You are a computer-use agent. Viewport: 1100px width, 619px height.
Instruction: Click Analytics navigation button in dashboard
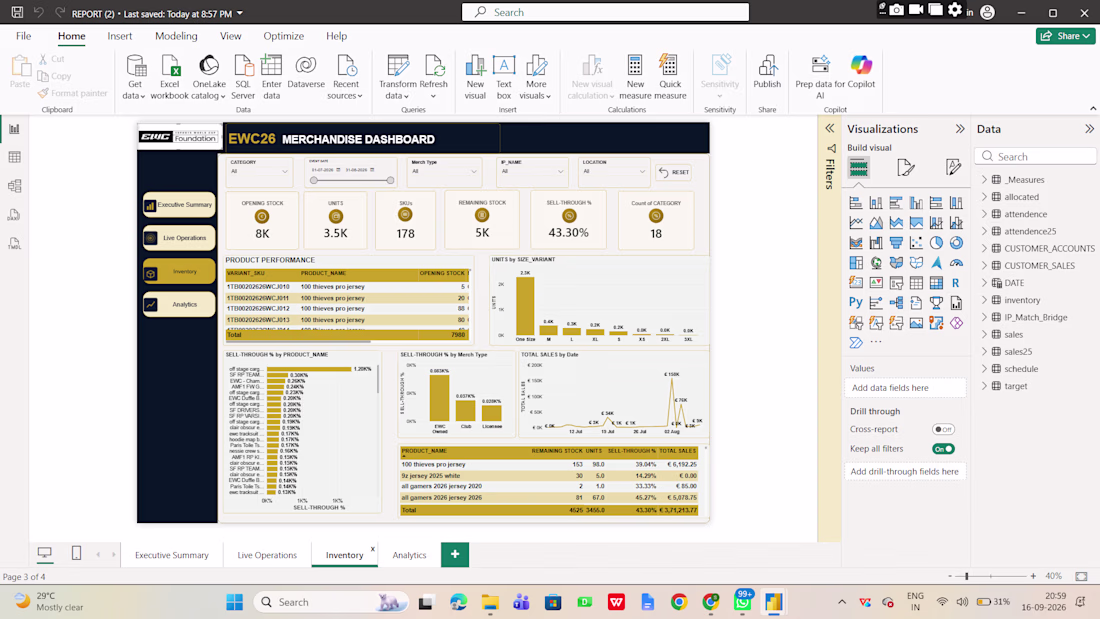(x=179, y=305)
